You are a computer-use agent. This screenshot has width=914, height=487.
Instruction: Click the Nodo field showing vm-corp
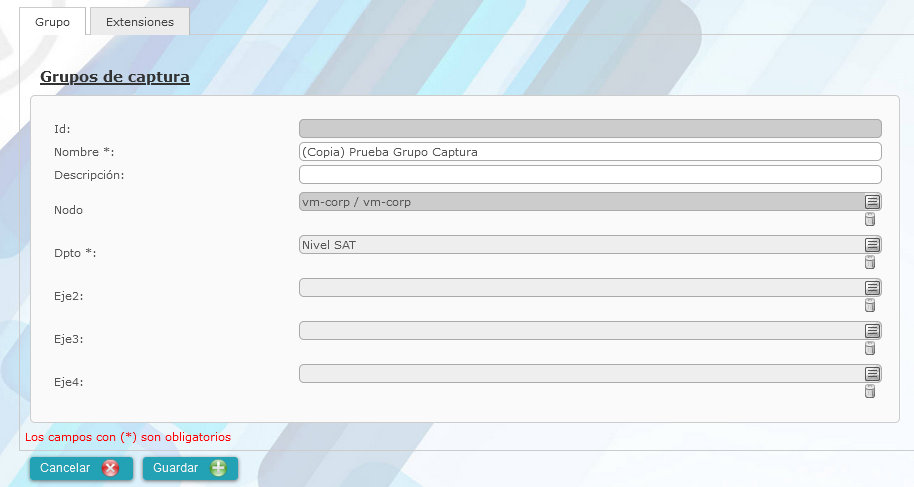pos(580,202)
